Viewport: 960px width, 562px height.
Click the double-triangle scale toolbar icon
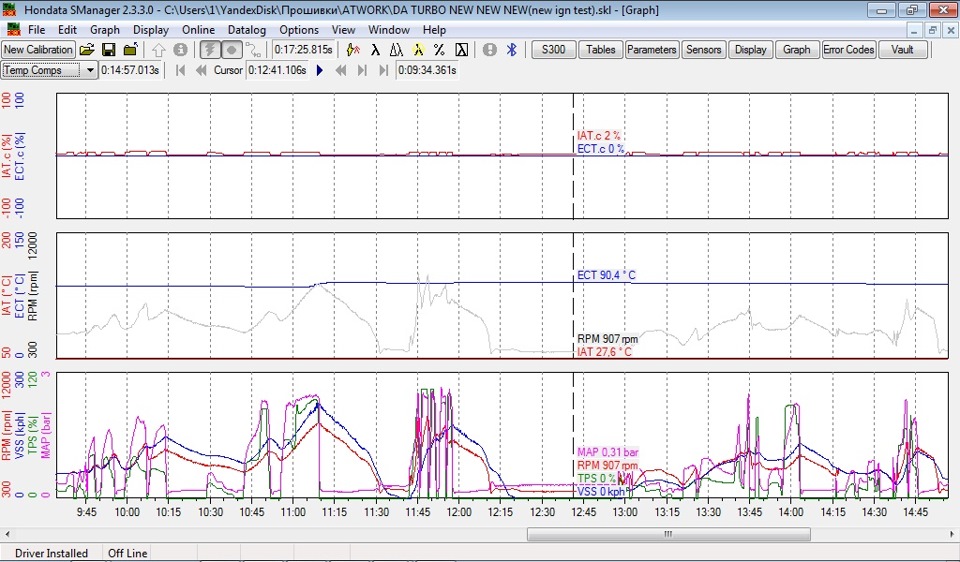396,50
